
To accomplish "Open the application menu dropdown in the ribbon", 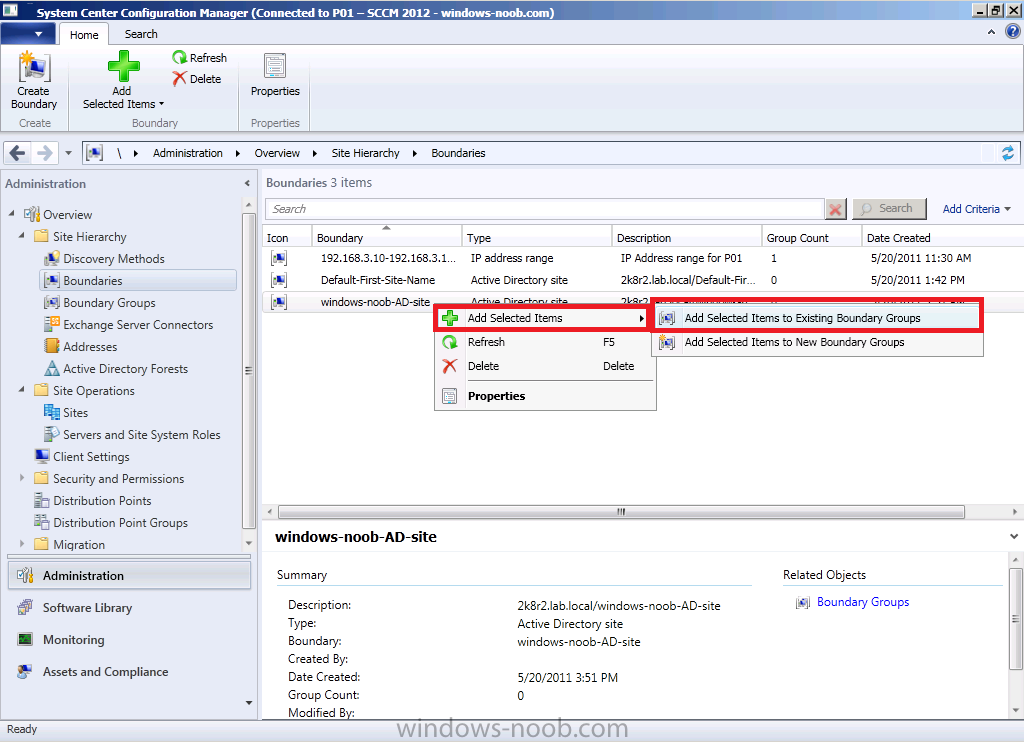I will [29, 33].
